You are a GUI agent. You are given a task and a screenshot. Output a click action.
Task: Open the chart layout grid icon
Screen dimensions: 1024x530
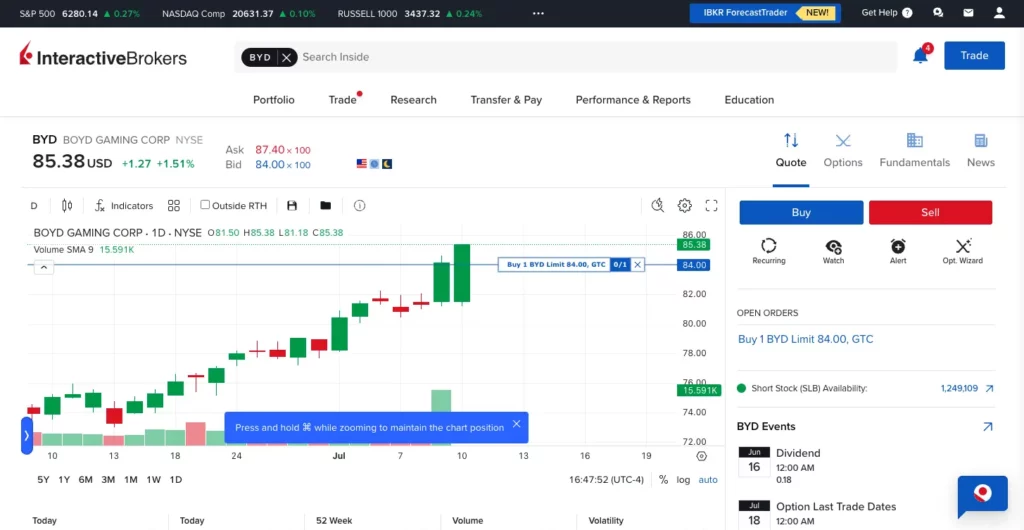pos(174,206)
